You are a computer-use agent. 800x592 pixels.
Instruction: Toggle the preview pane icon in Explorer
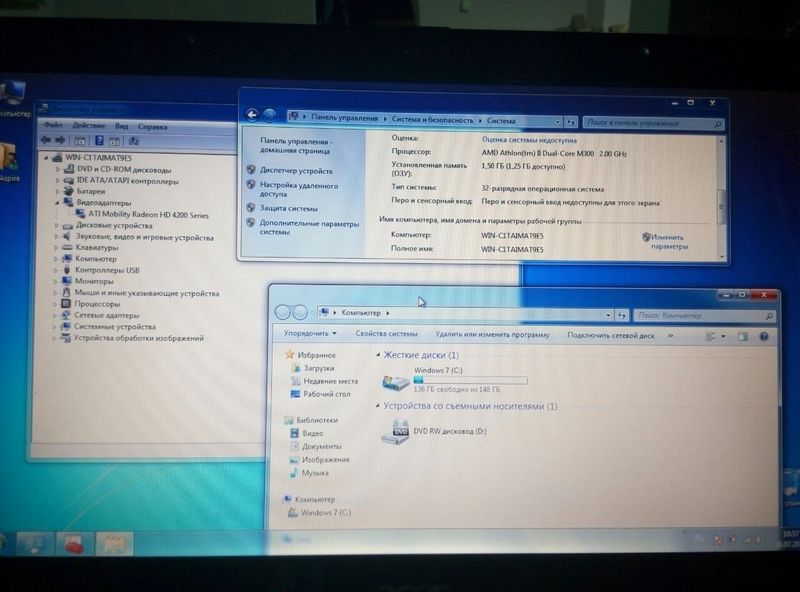[x=746, y=335]
